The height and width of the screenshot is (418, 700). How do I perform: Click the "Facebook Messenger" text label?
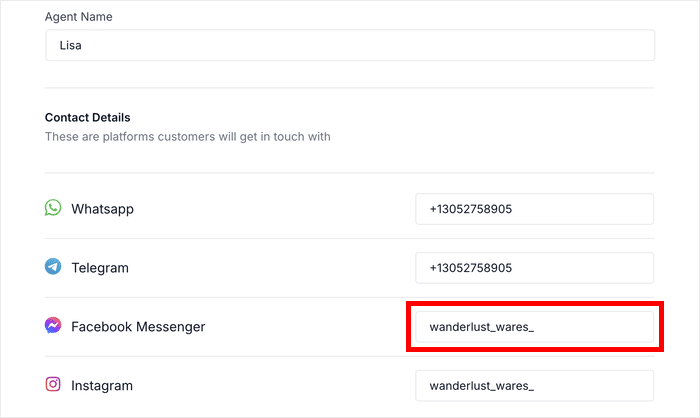[x=138, y=327]
